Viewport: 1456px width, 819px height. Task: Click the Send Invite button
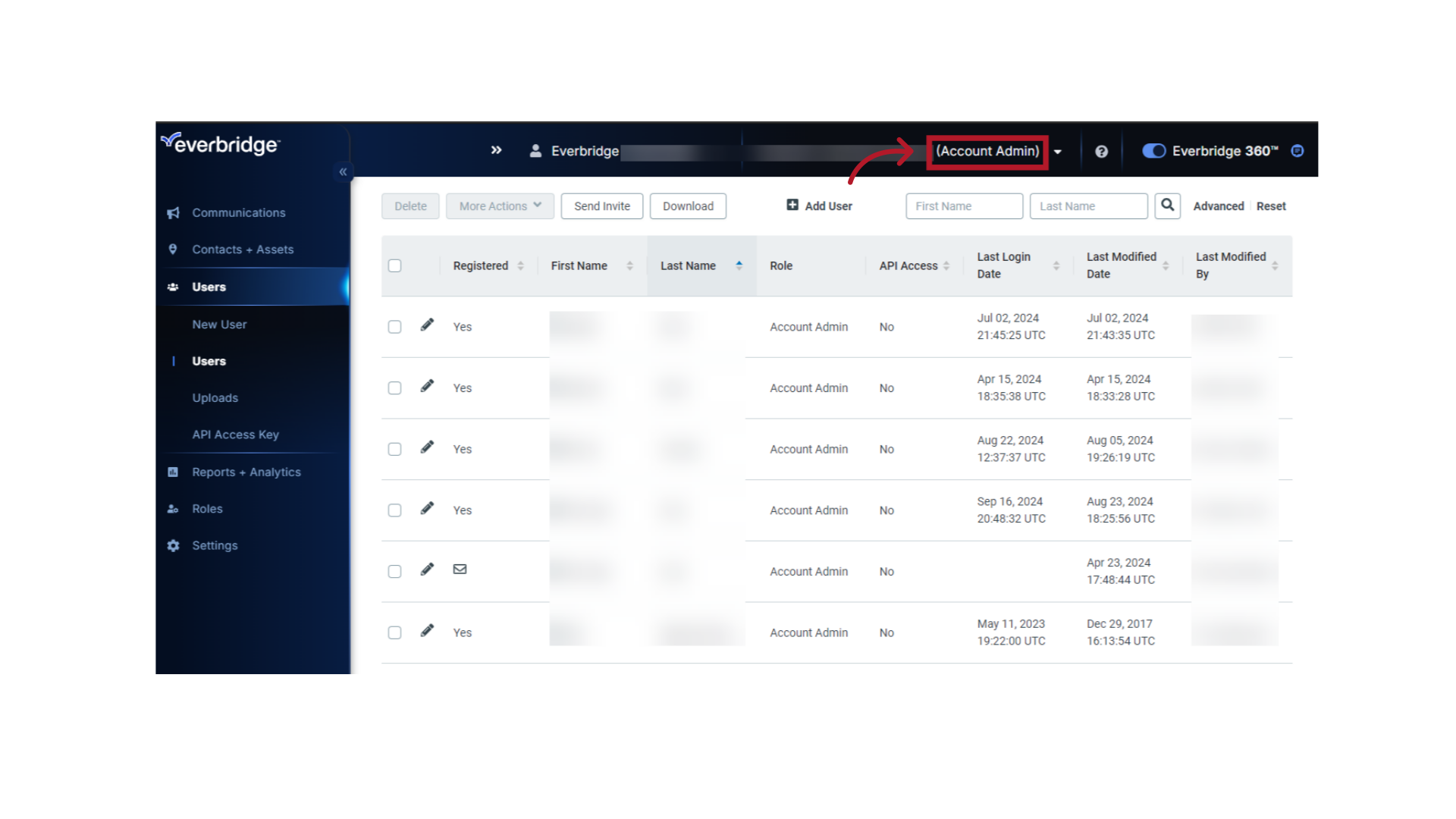tap(601, 206)
